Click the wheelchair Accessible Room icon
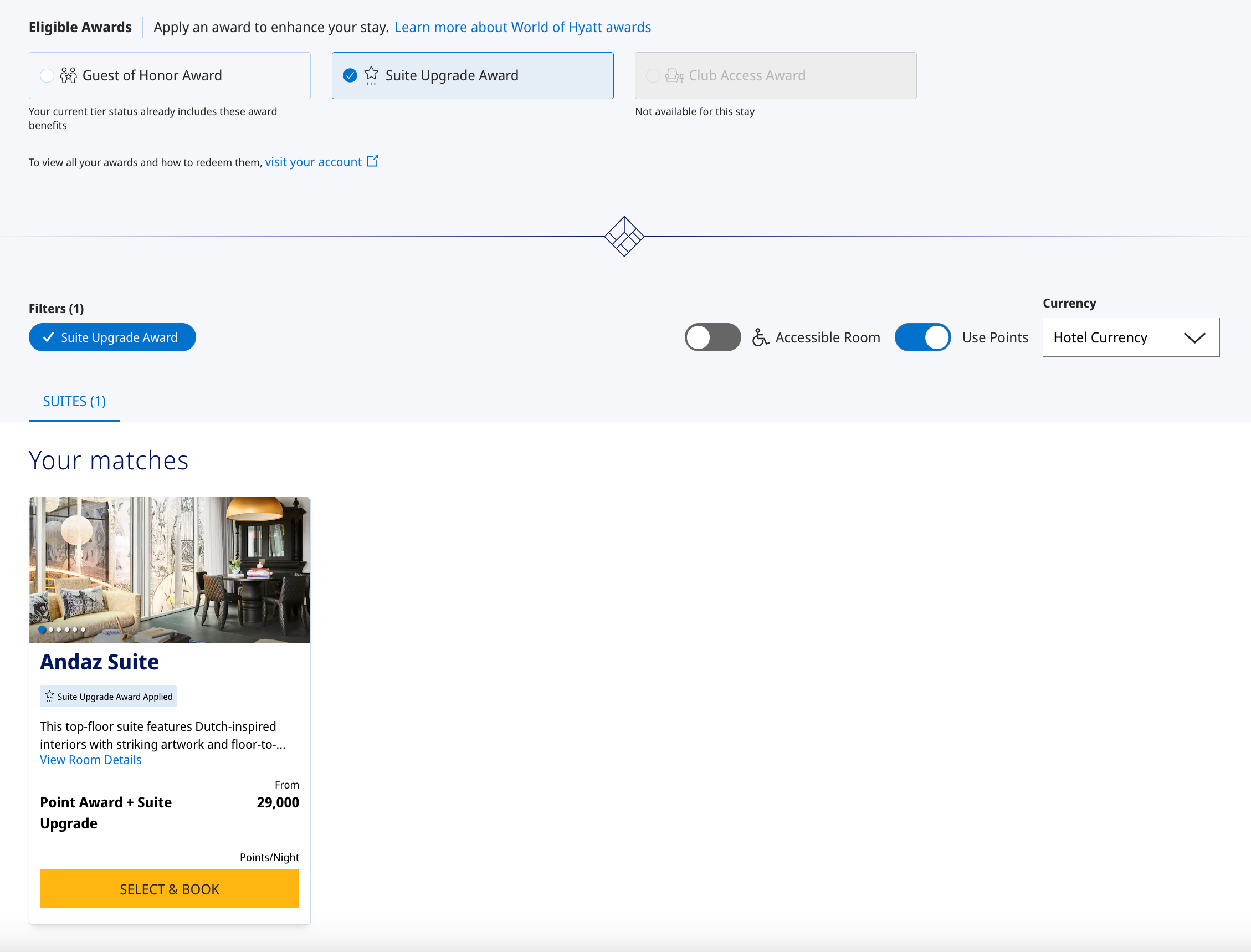 [760, 337]
